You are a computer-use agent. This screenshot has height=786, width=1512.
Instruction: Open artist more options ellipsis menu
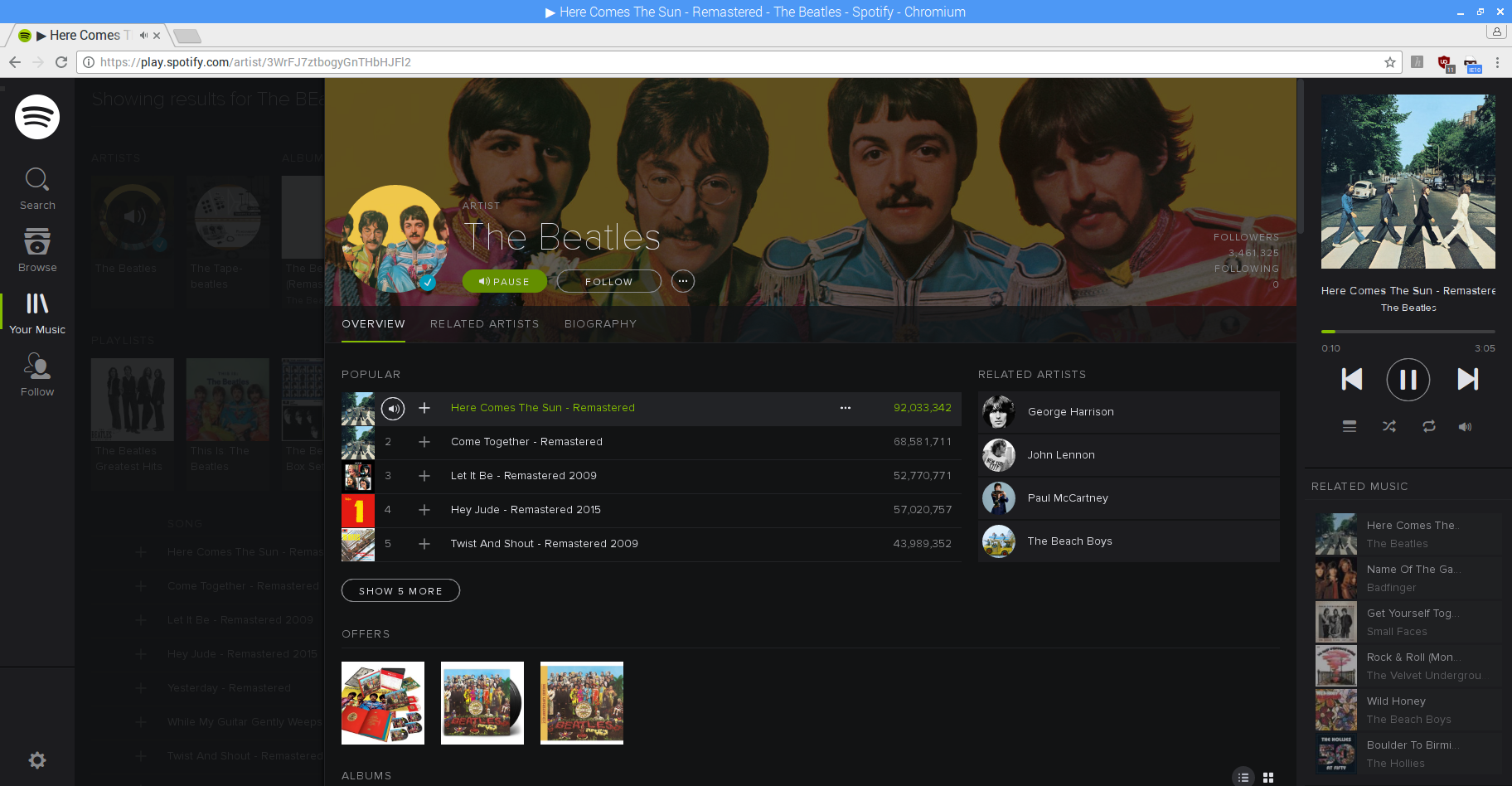(x=683, y=281)
